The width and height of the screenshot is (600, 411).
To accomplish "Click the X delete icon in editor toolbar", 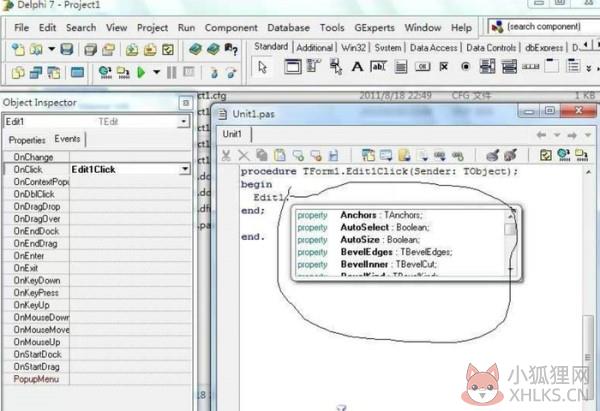I will click(243, 155).
